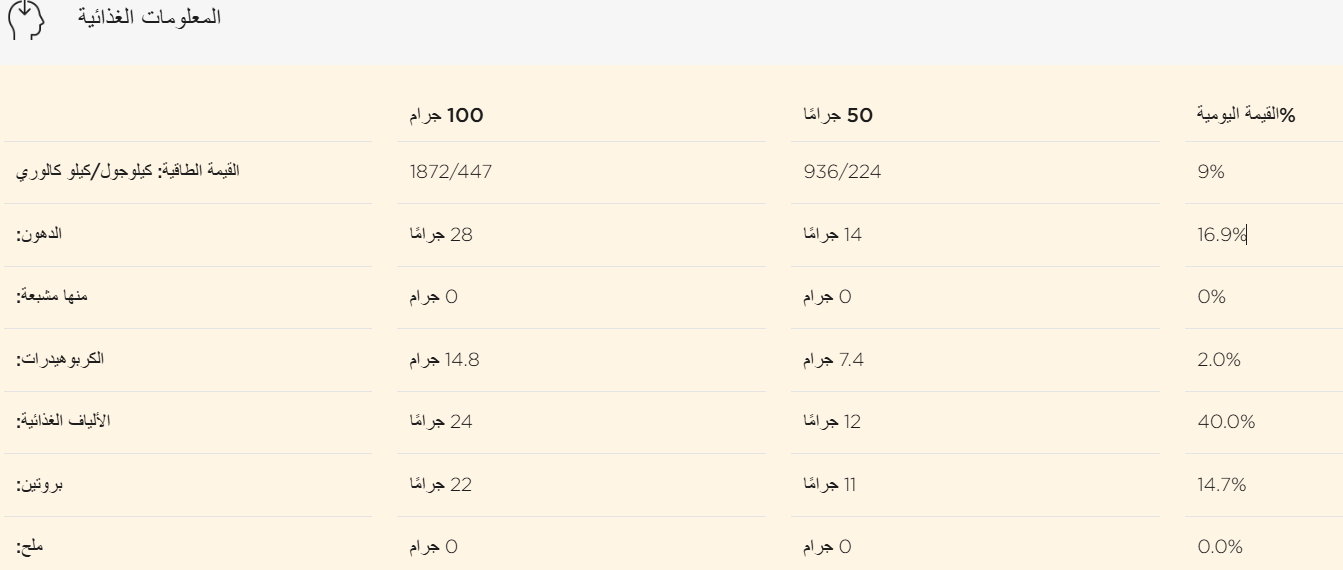This screenshot has width=1343, height=570.
Task: Click the 40.0% fiber daily value cell
Action: [1225, 422]
